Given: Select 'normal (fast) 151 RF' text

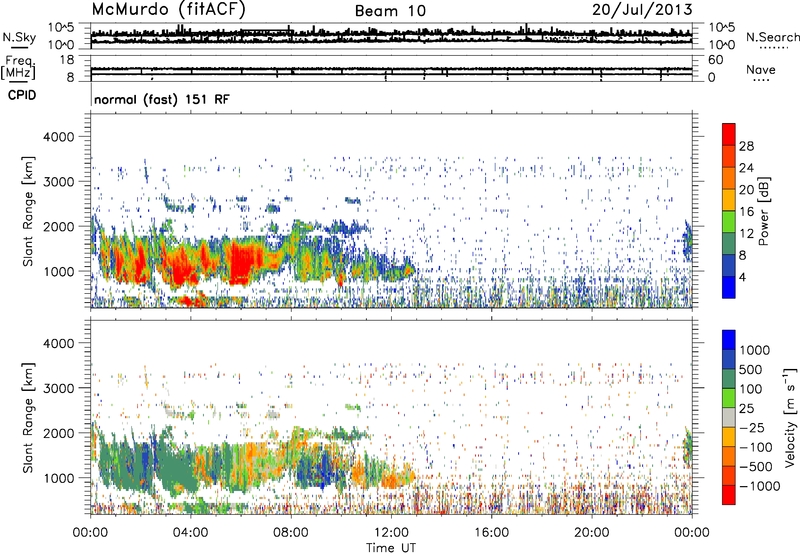Looking at the screenshot, I should pyautogui.click(x=162, y=99).
